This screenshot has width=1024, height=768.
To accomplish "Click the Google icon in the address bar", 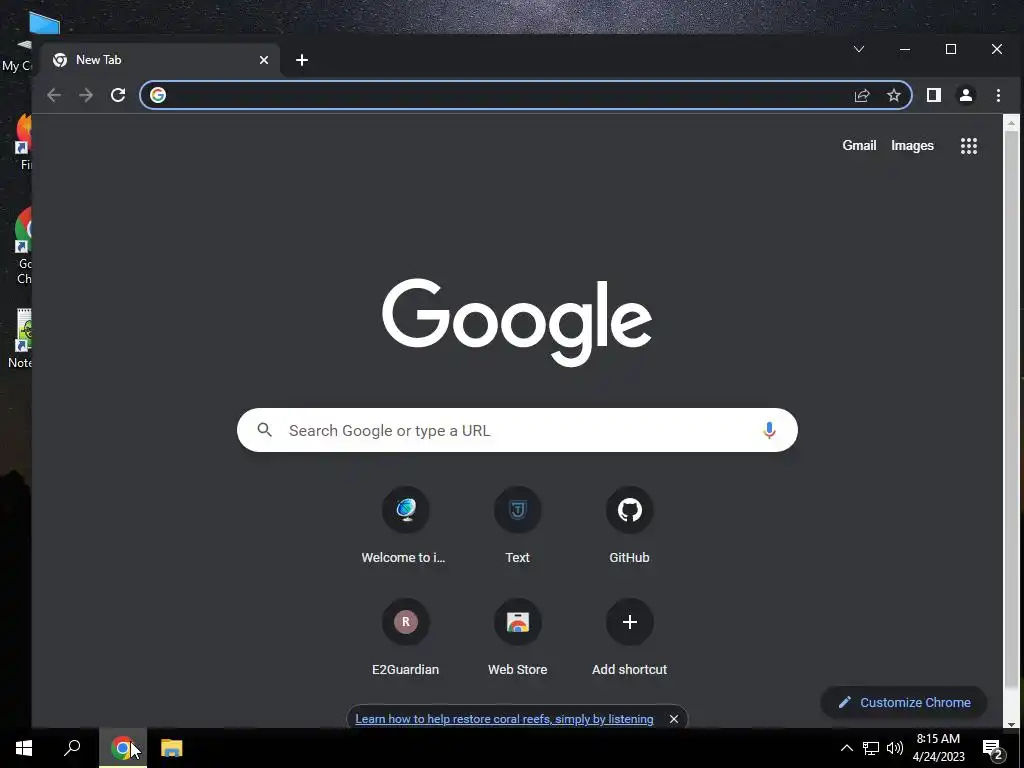I will tap(158, 95).
